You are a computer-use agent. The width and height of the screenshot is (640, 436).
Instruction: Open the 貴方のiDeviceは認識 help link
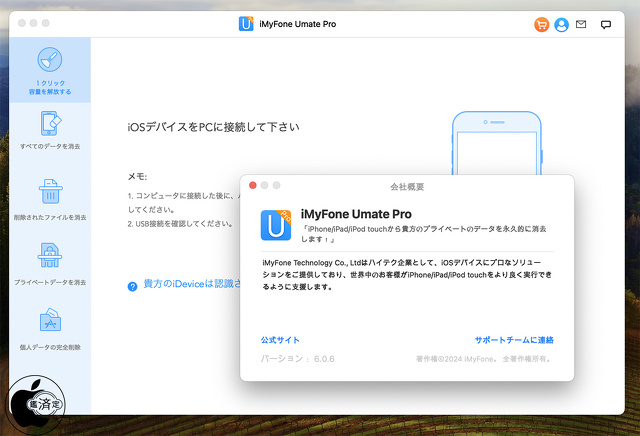pyautogui.click(x=192, y=284)
